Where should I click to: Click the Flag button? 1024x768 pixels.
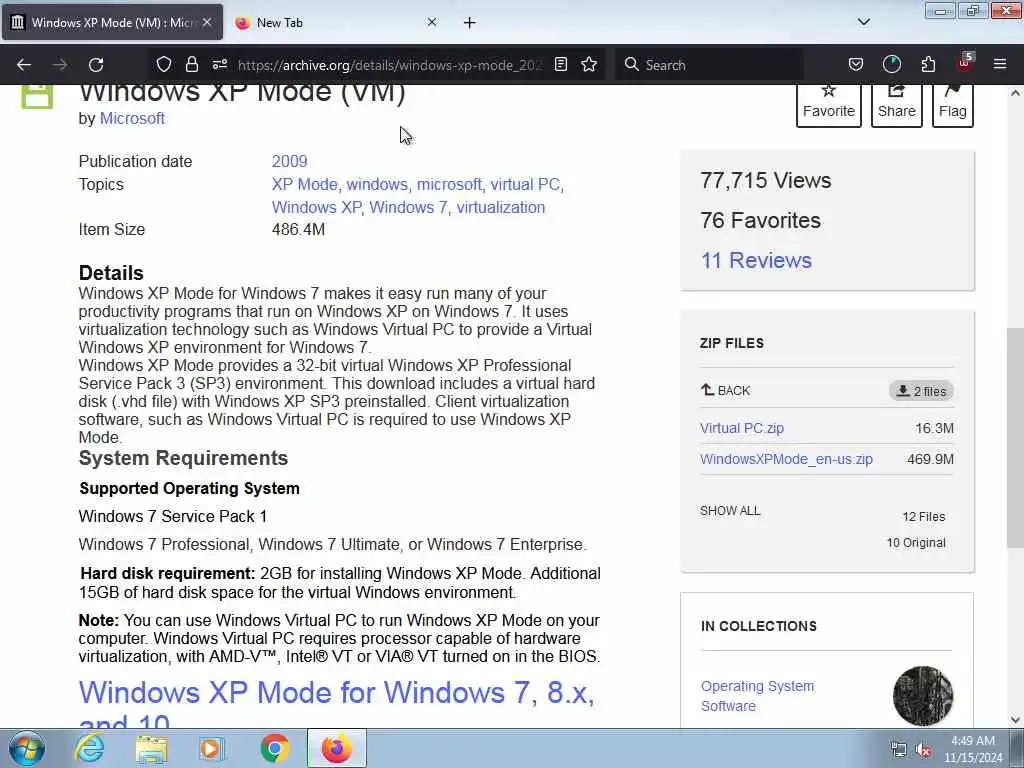point(953,104)
